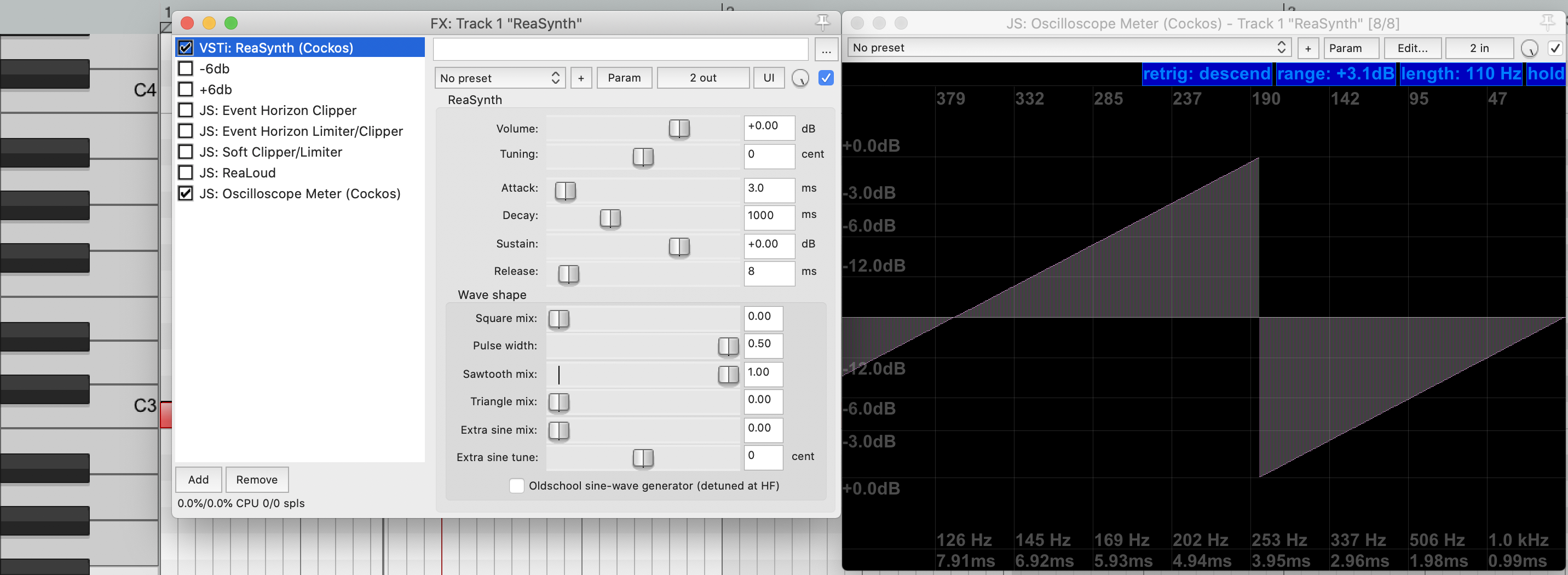The width and height of the screenshot is (1568, 575).
Task: Toggle the plugin UI with the UI button
Action: click(769, 78)
